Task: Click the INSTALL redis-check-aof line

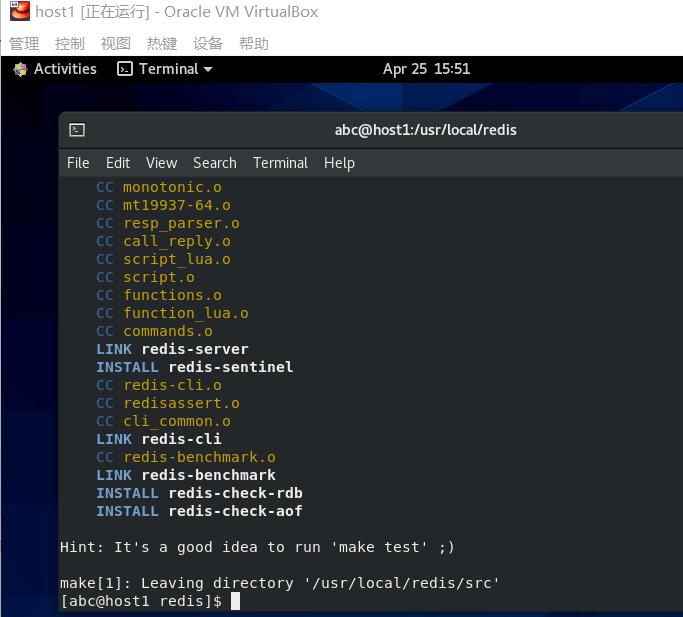Action: point(199,511)
